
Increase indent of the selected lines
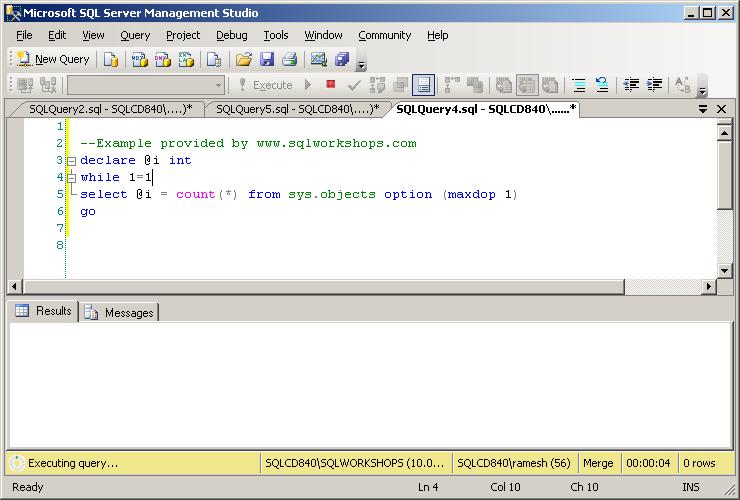[x=654, y=85]
